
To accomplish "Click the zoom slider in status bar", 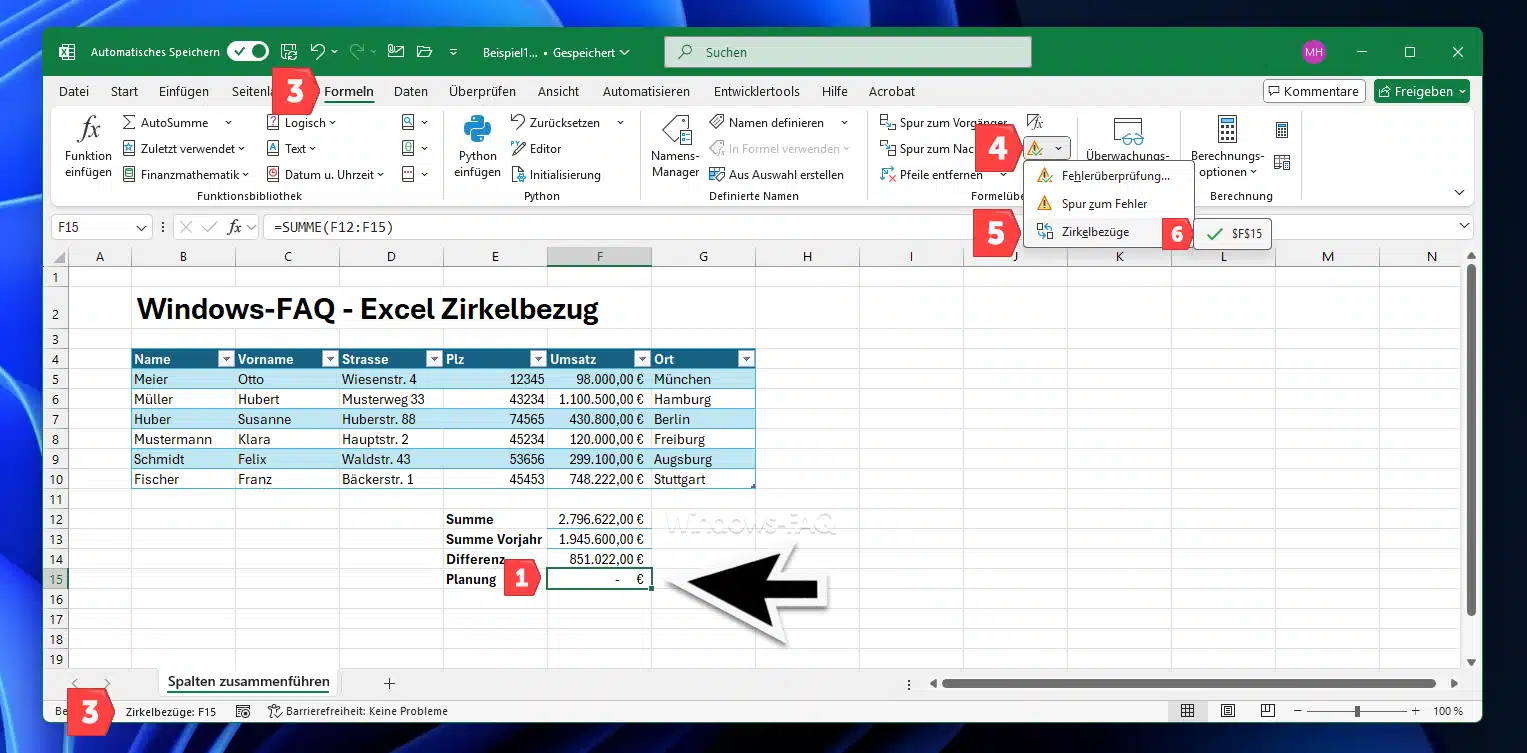I will 1357,711.
